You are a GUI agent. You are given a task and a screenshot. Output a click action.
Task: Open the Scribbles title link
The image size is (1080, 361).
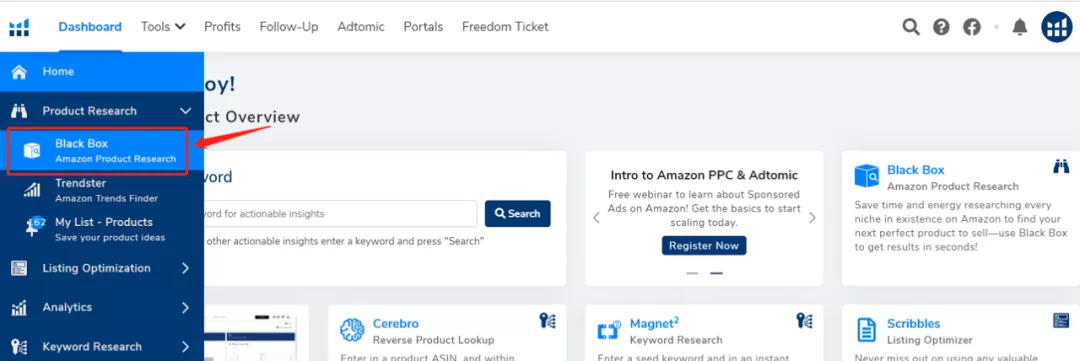[913, 324]
